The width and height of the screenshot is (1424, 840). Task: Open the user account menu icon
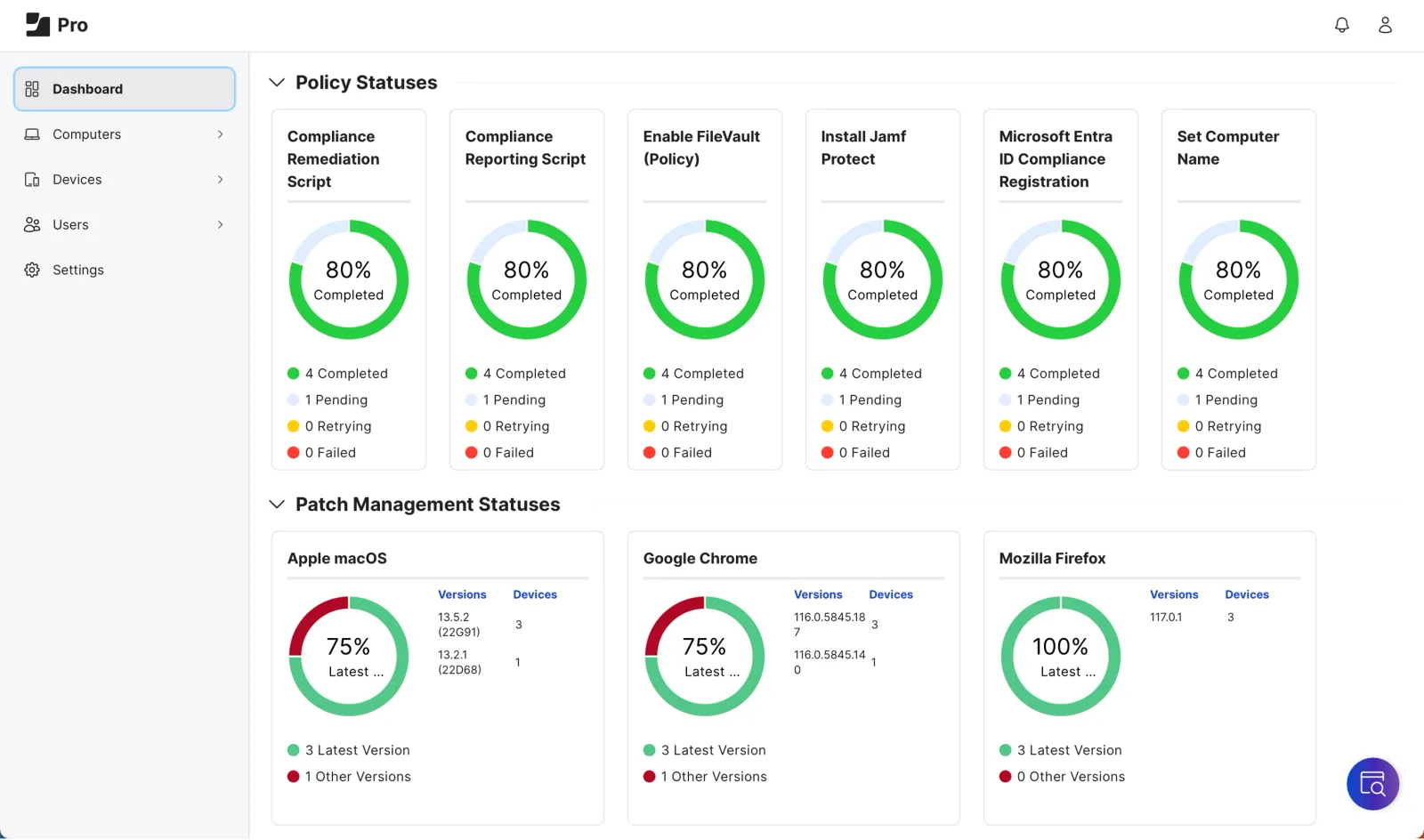point(1385,25)
